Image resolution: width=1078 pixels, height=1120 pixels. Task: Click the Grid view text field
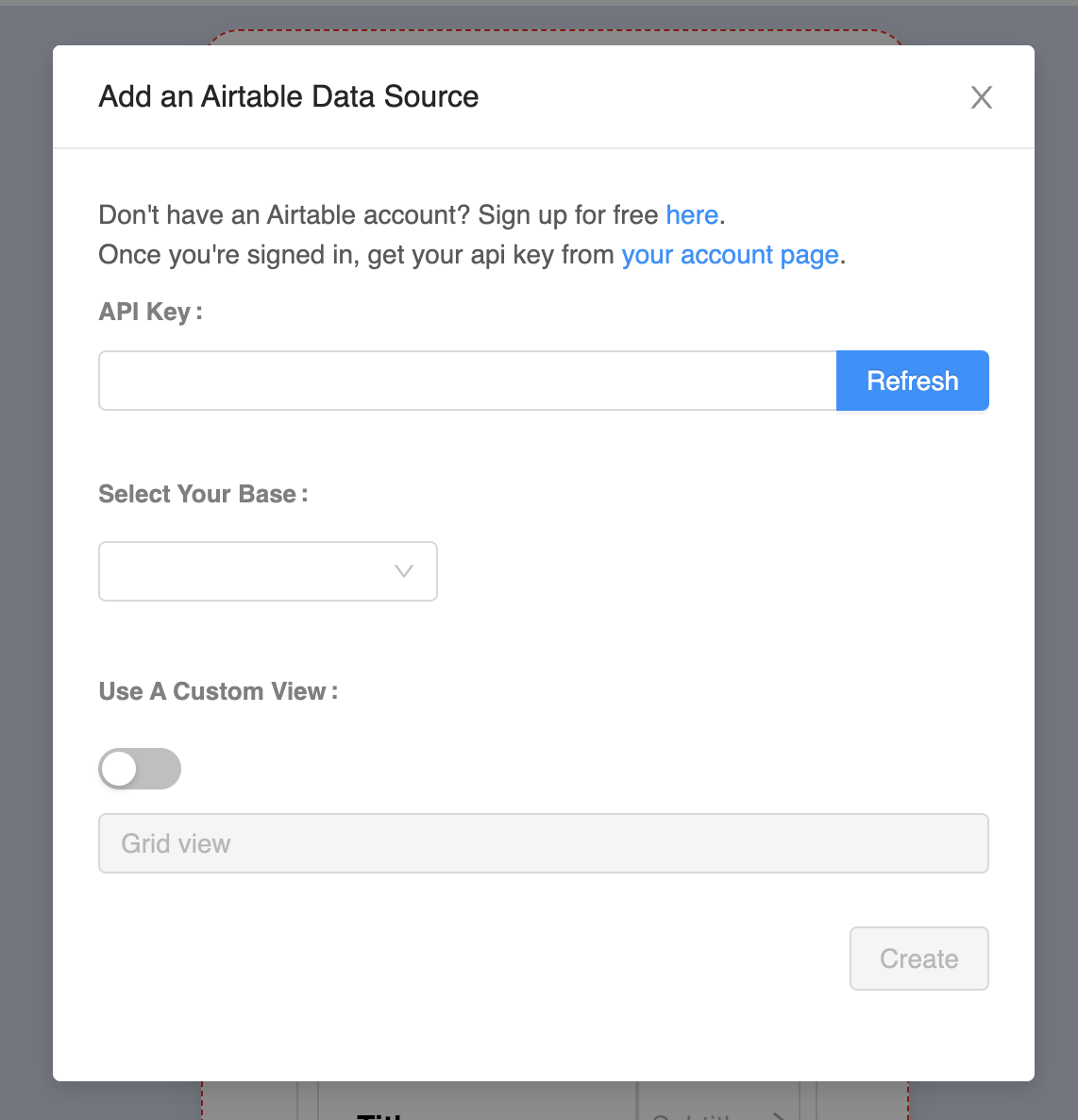click(543, 843)
